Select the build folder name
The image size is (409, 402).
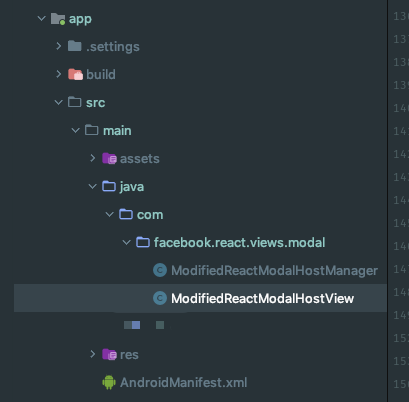pyautogui.click(x=101, y=74)
